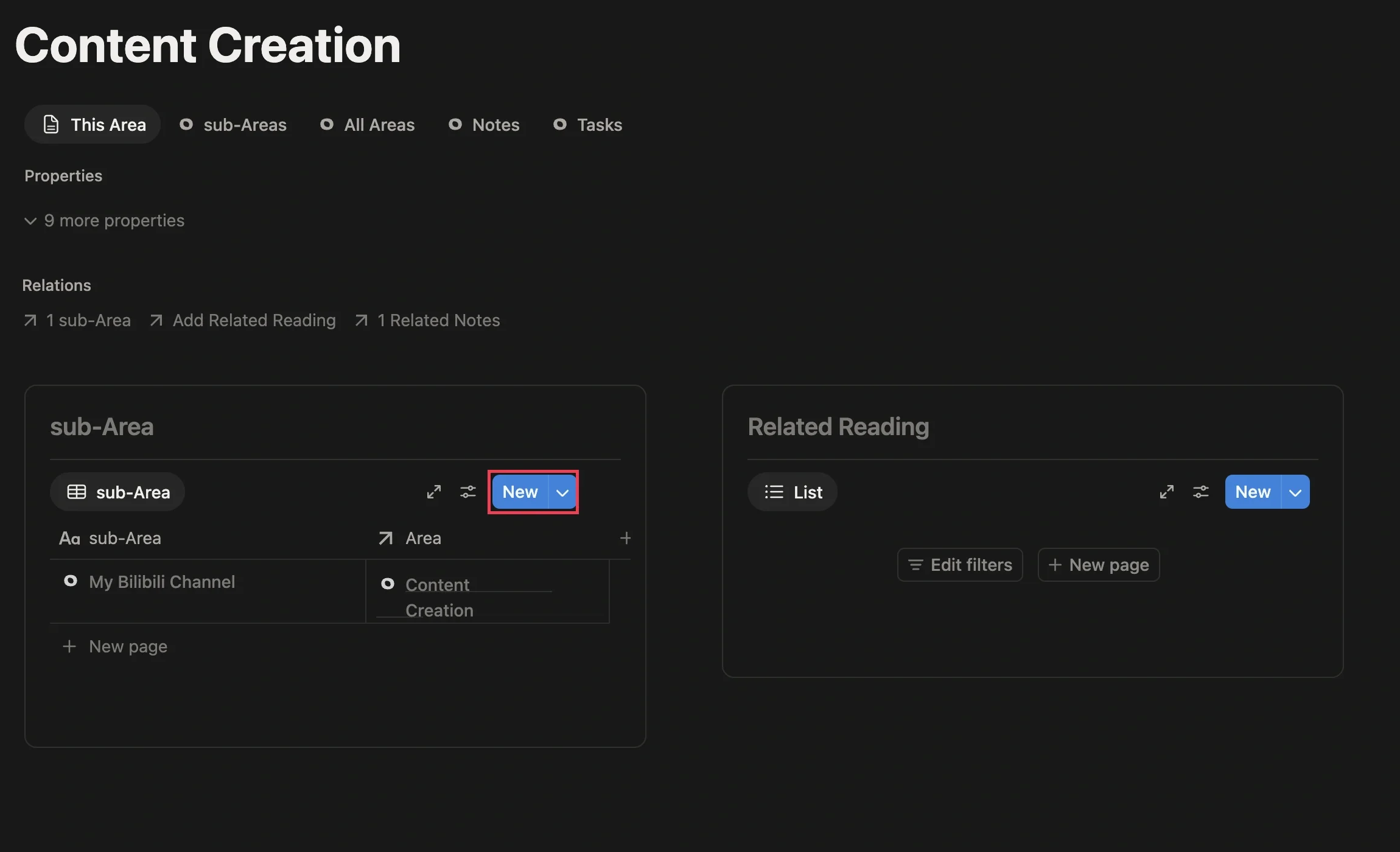Switch to the sub-Areas tab
The height and width of the screenshot is (852, 1400).
pos(233,125)
